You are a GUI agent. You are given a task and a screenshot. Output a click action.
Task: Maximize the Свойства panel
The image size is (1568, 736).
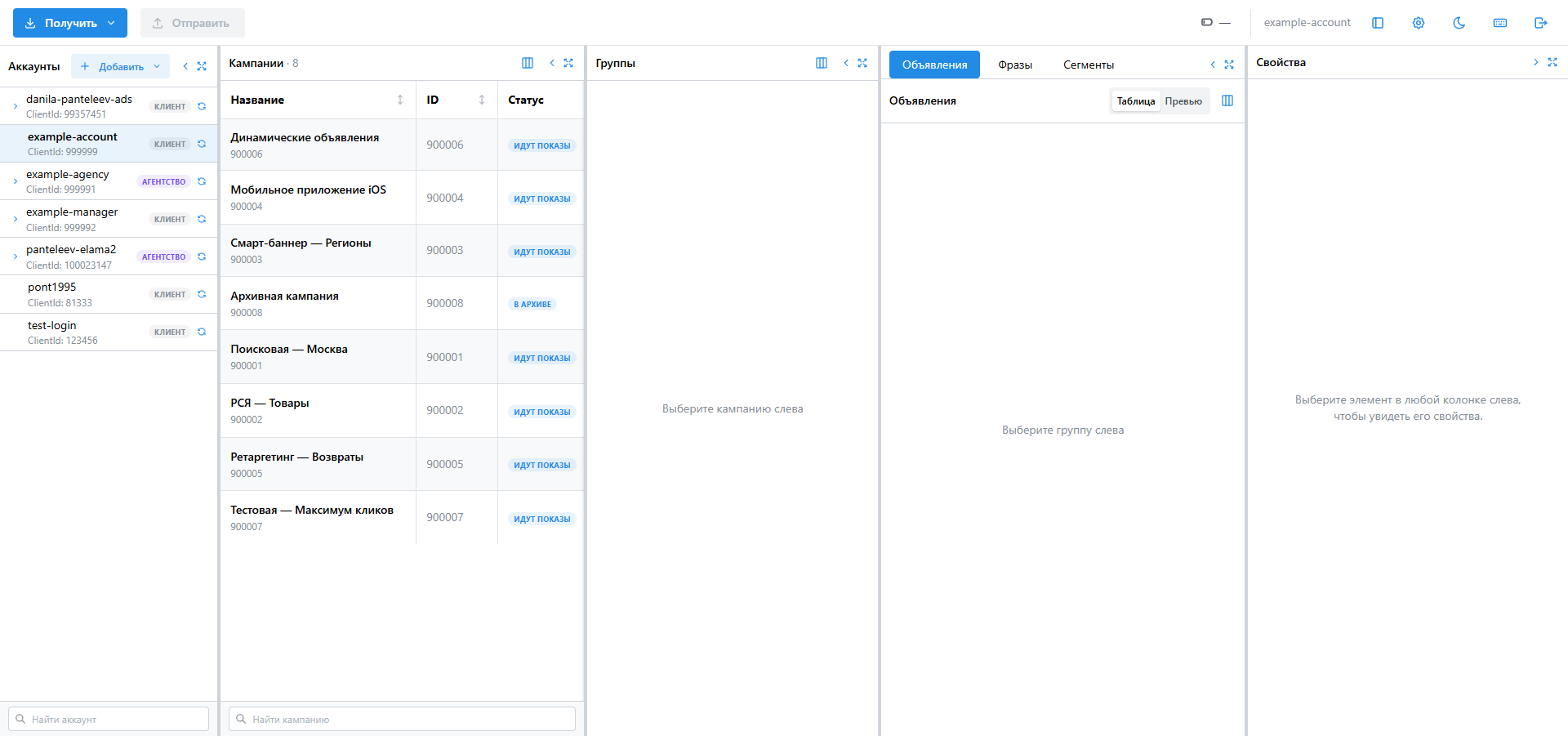click(1552, 62)
